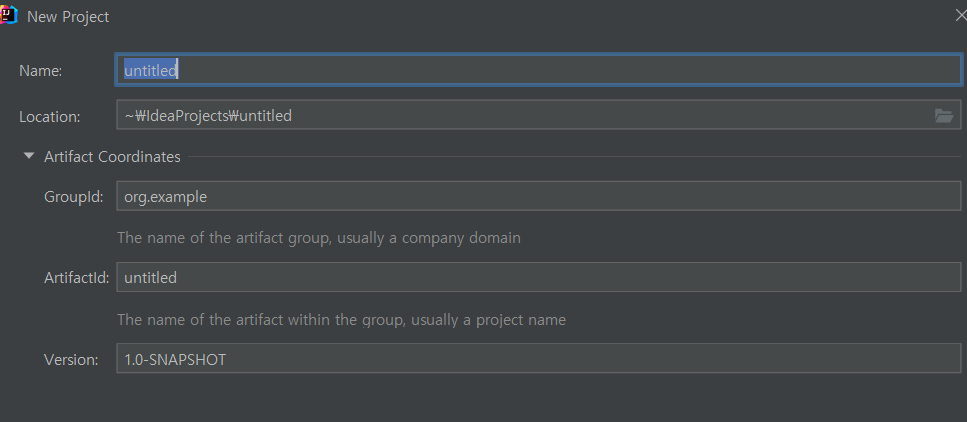This screenshot has width=967, height=422.
Task: Click the Location: label
Action: tap(50, 117)
